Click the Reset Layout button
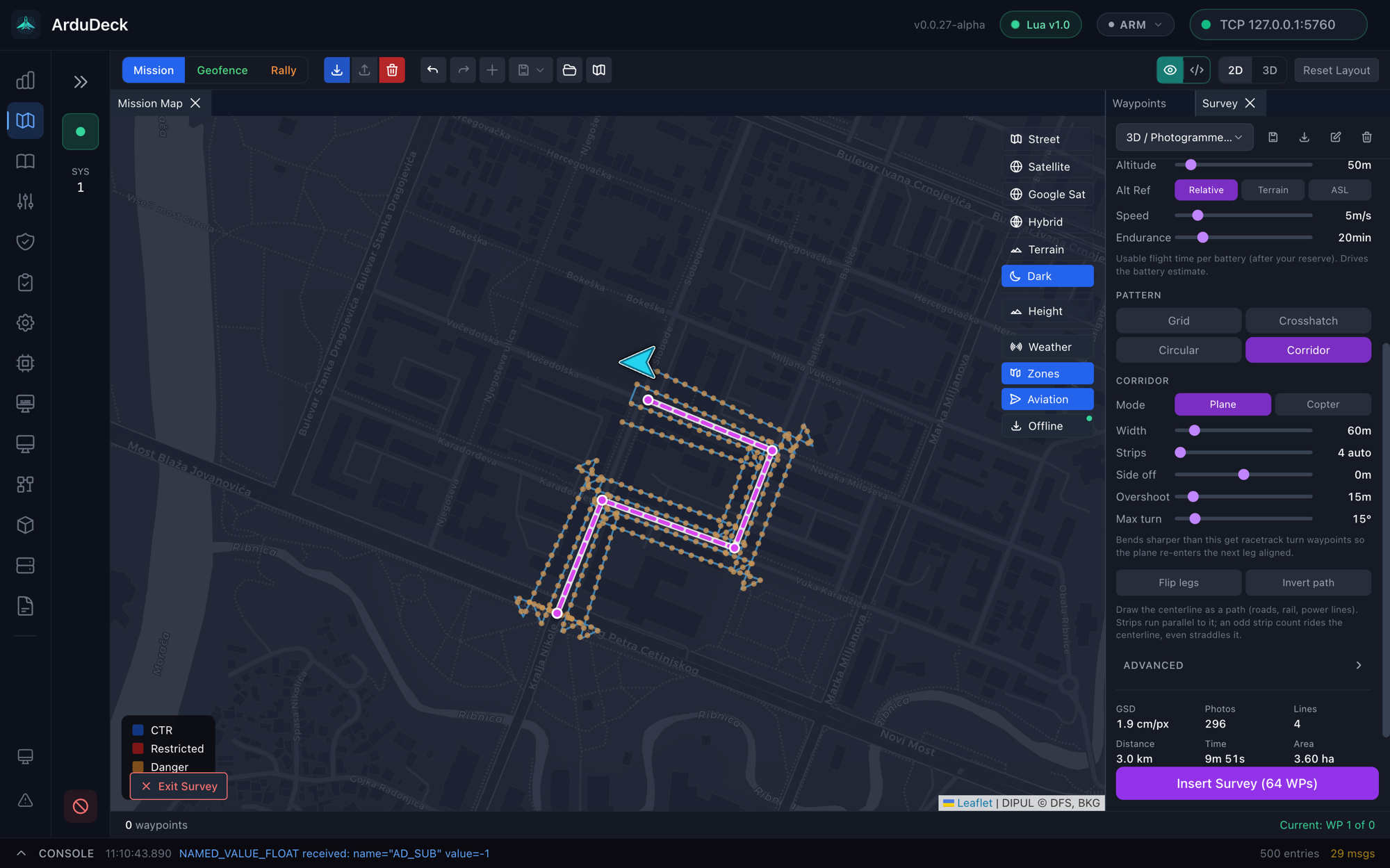This screenshot has height=868, width=1390. 1336,70
